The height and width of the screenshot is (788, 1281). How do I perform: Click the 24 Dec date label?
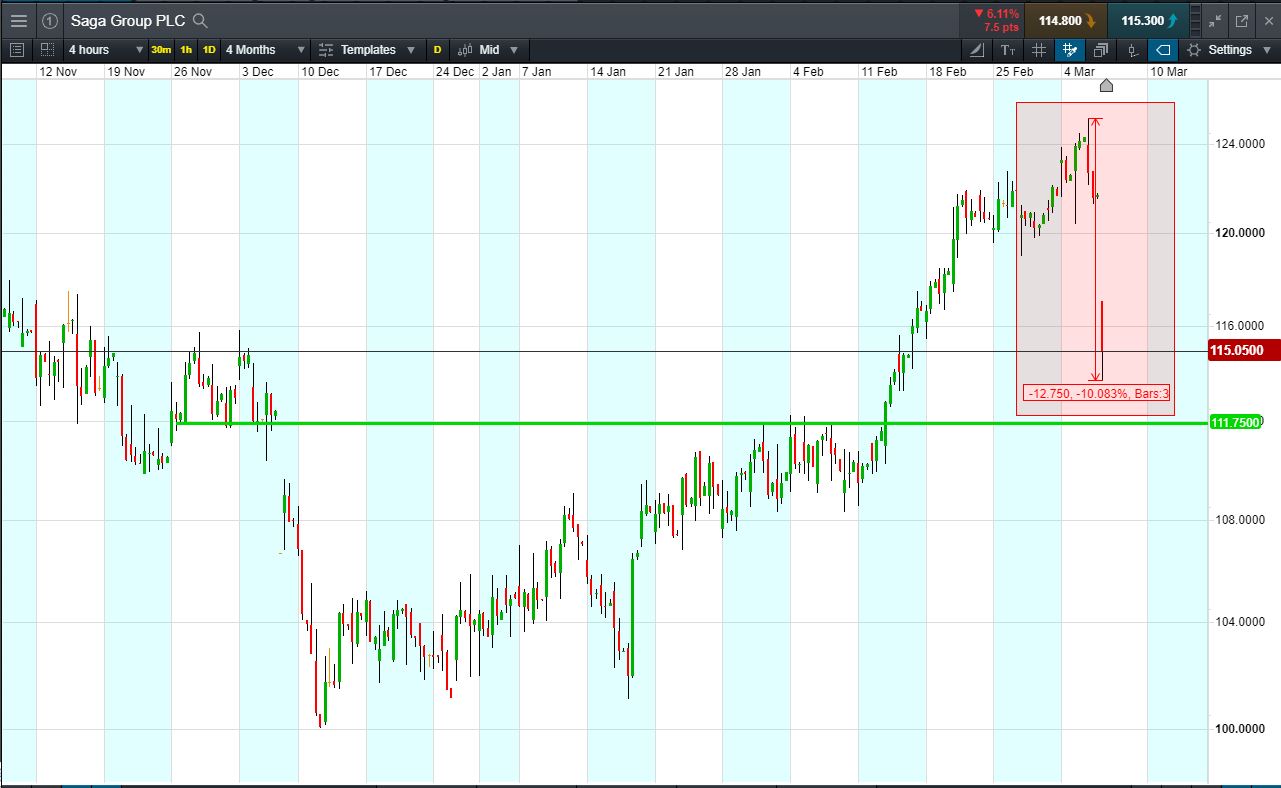[x=455, y=71]
